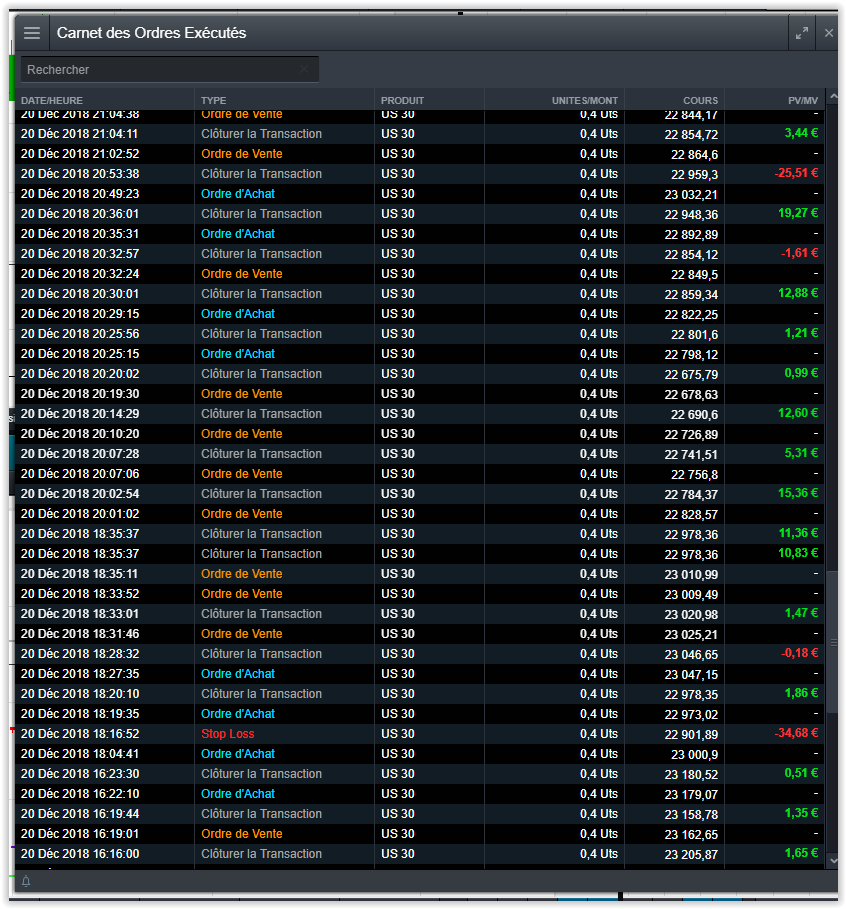This screenshot has height=909, width=846.
Task: Select the price 22 849,5
Action: (694, 275)
